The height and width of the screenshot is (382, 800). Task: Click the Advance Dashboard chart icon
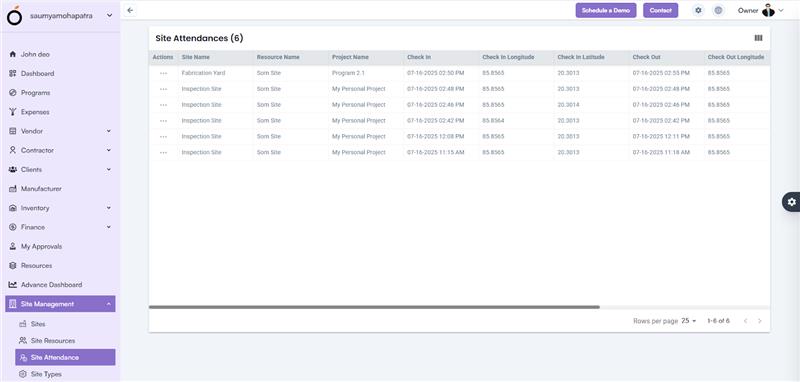pyautogui.click(x=13, y=285)
